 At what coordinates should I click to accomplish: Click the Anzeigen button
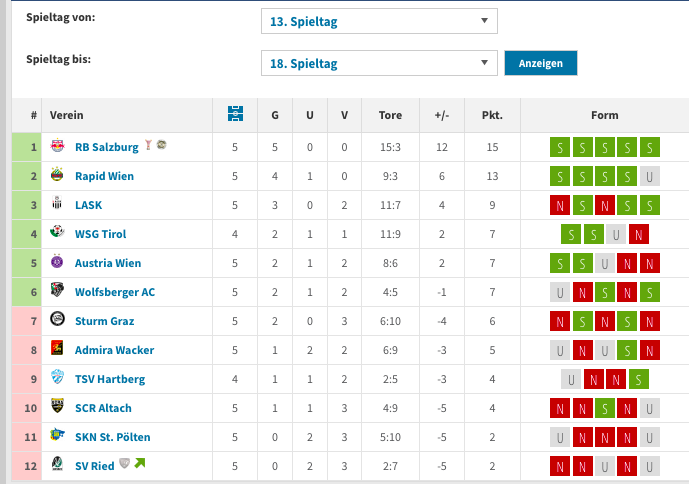(540, 63)
